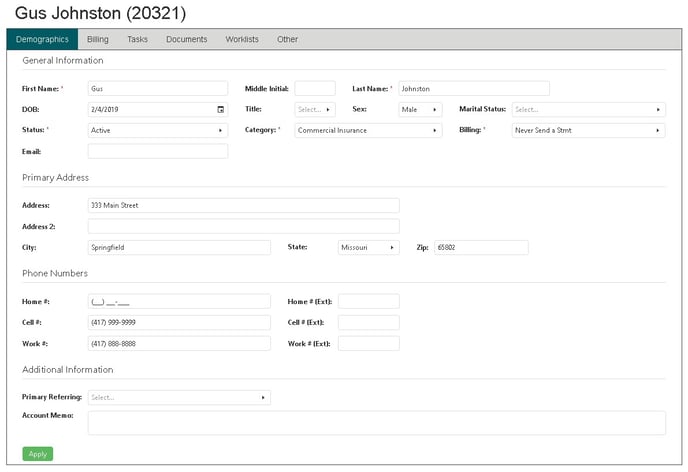
Task: Open the Tasks tab
Action: [x=137, y=39]
